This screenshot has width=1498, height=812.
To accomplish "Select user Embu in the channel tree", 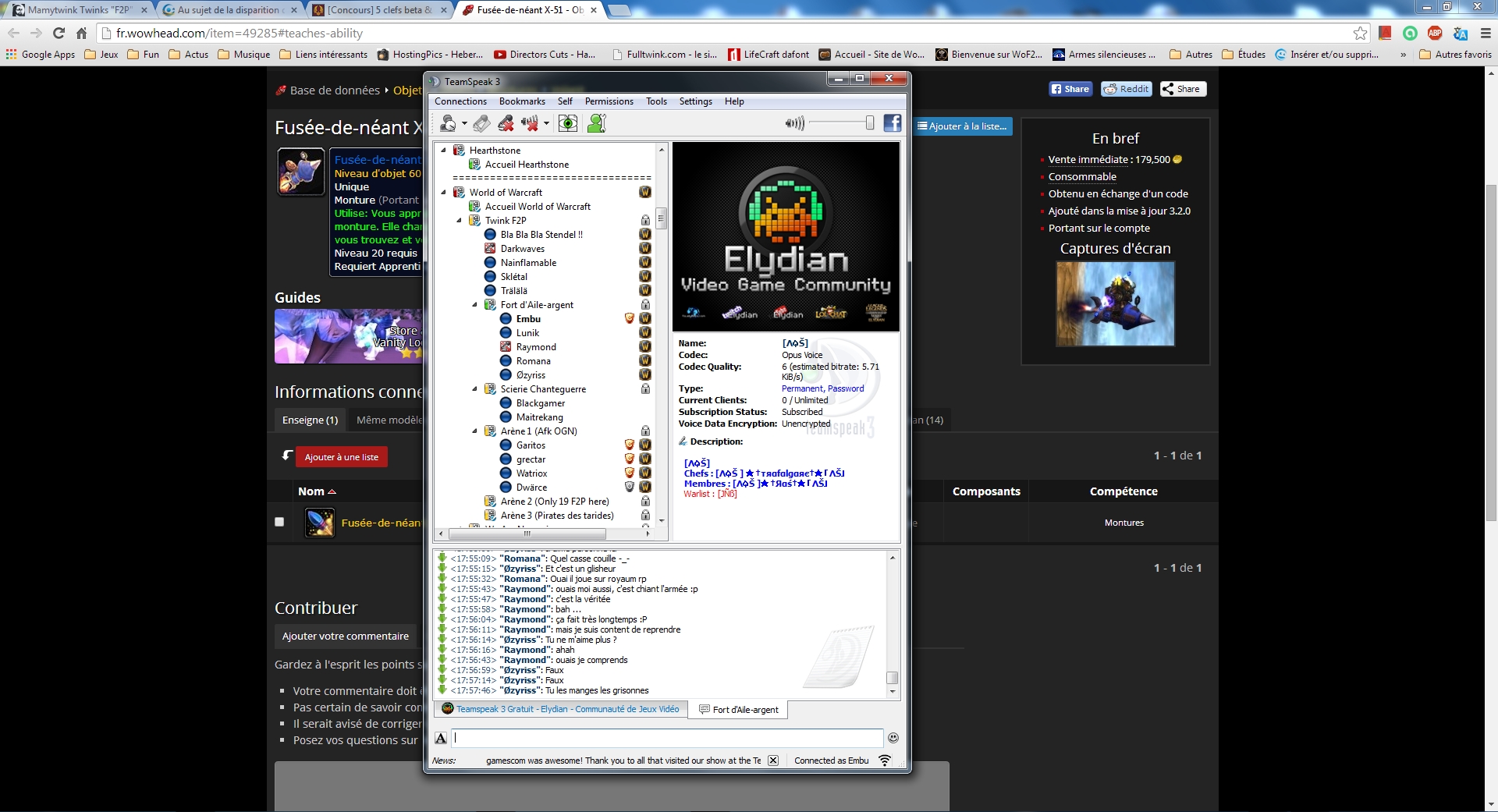I will pyautogui.click(x=528, y=319).
